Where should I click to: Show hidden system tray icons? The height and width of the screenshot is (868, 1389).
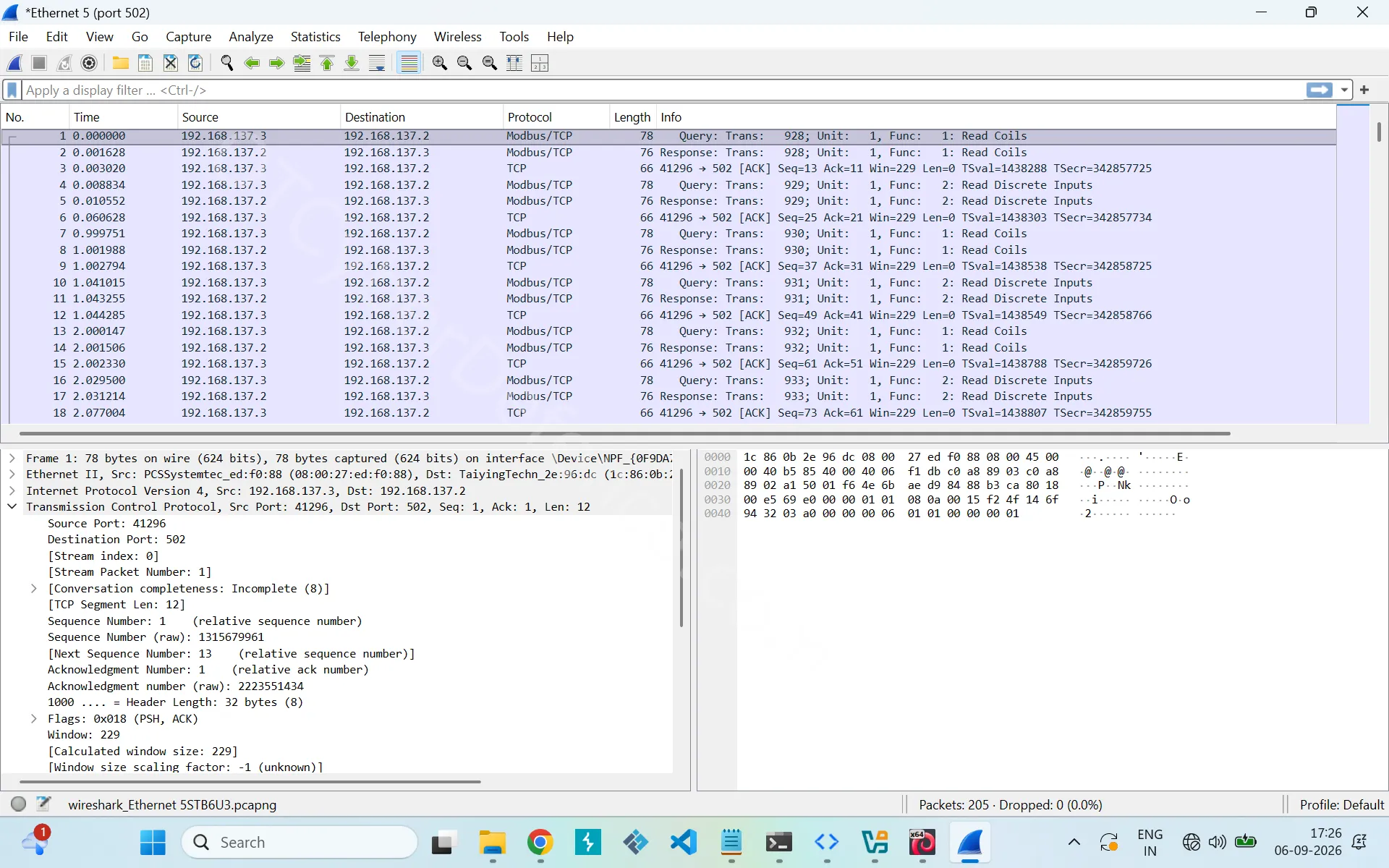[1074, 842]
